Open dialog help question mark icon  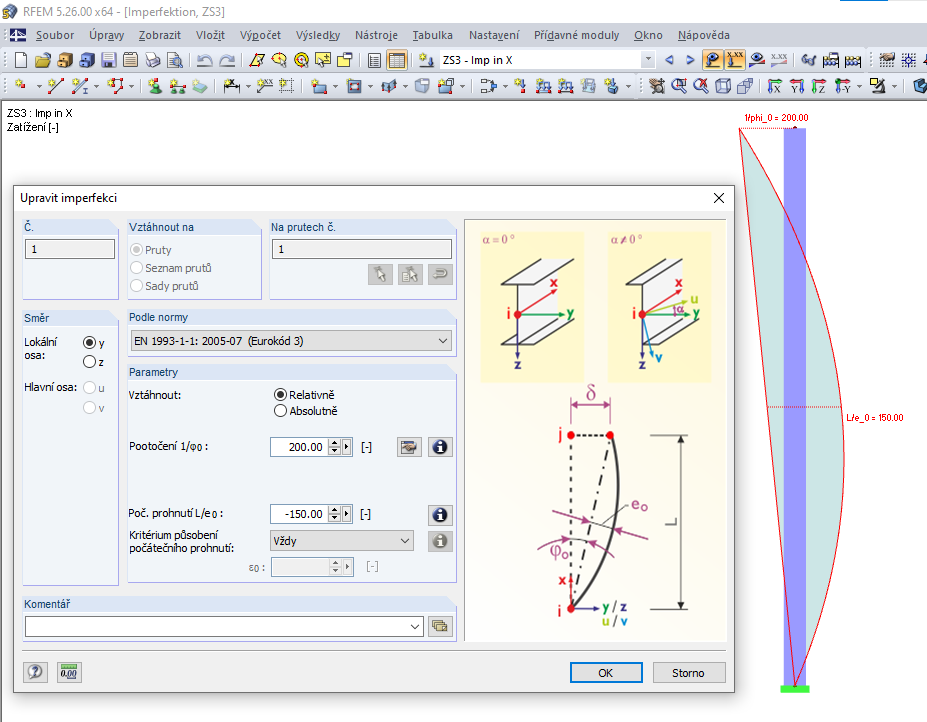35,672
